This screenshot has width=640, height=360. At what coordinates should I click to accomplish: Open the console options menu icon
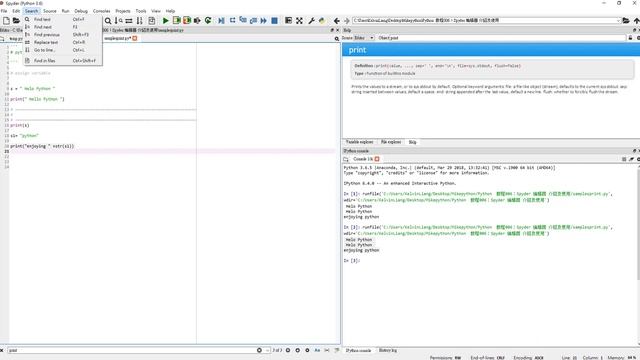(638, 159)
